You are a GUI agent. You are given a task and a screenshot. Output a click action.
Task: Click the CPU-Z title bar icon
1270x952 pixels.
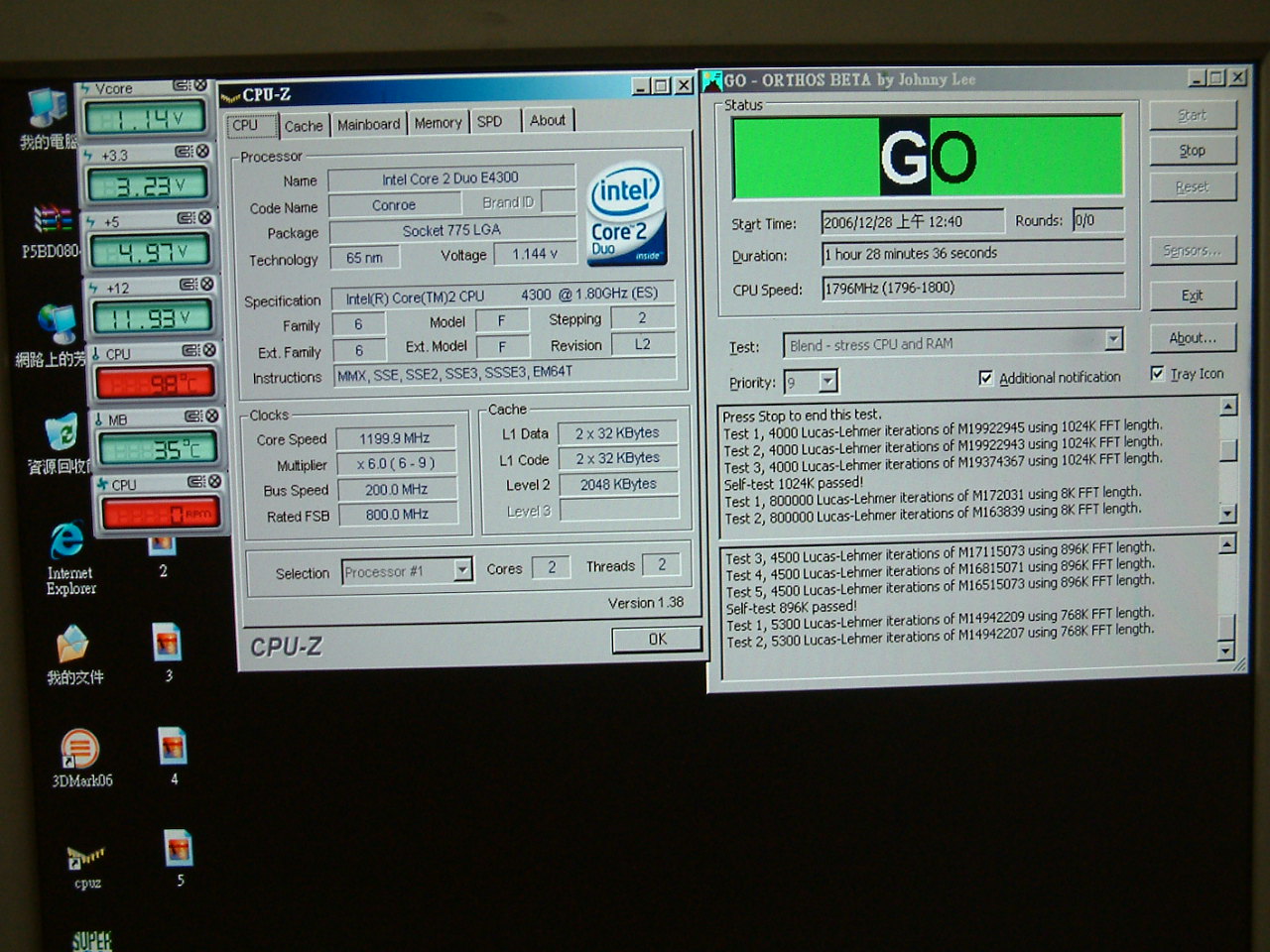230,96
